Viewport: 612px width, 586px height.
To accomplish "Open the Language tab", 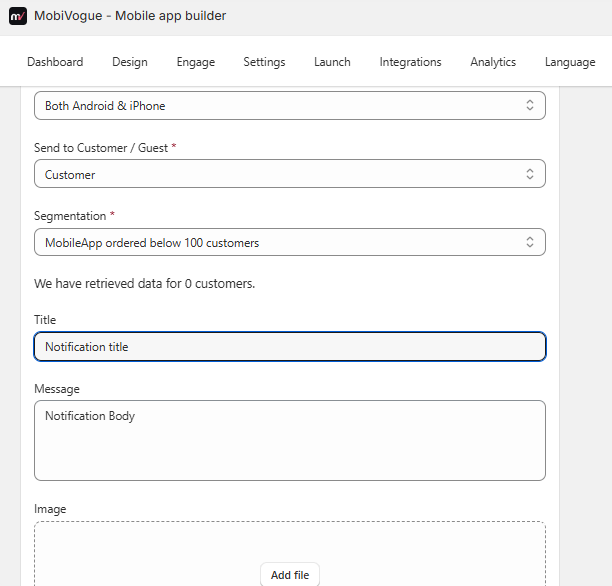I will (x=570, y=62).
